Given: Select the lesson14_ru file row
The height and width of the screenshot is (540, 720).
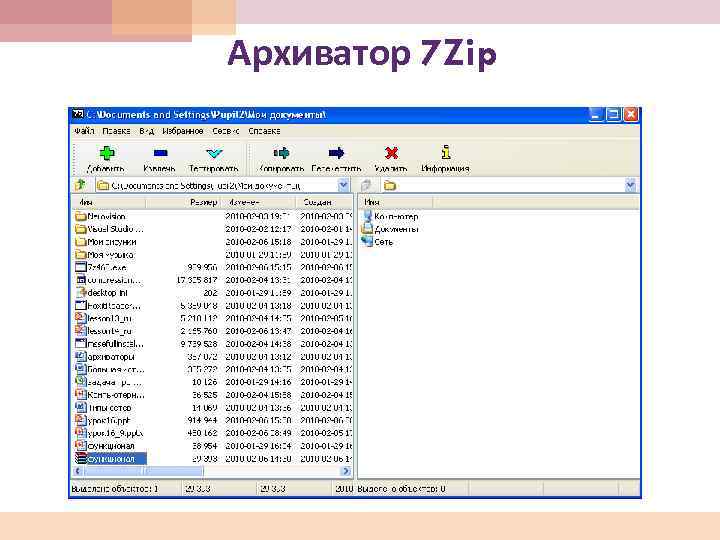Looking at the screenshot, I should click(213, 331).
